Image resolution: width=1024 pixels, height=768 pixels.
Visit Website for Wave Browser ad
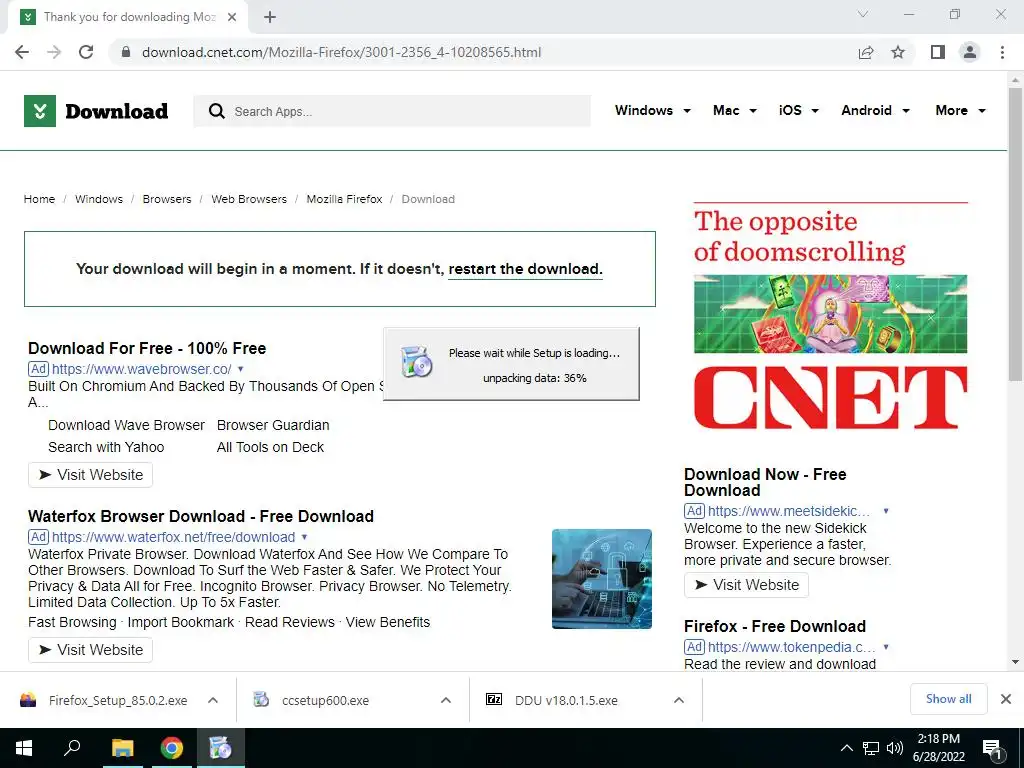(90, 475)
